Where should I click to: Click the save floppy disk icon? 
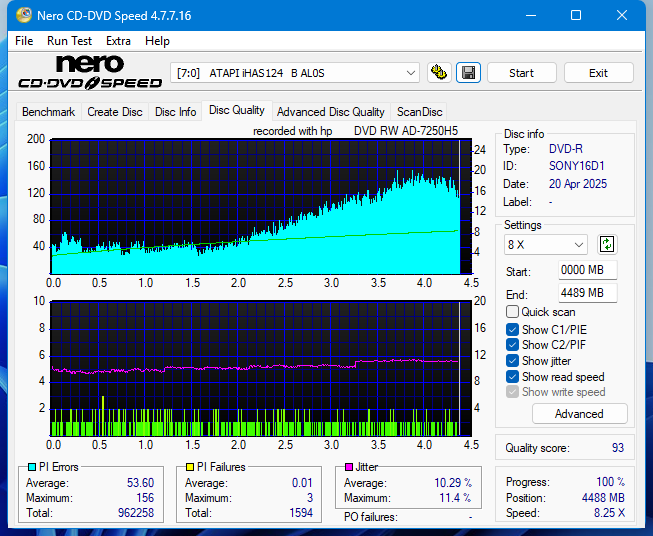tap(469, 73)
